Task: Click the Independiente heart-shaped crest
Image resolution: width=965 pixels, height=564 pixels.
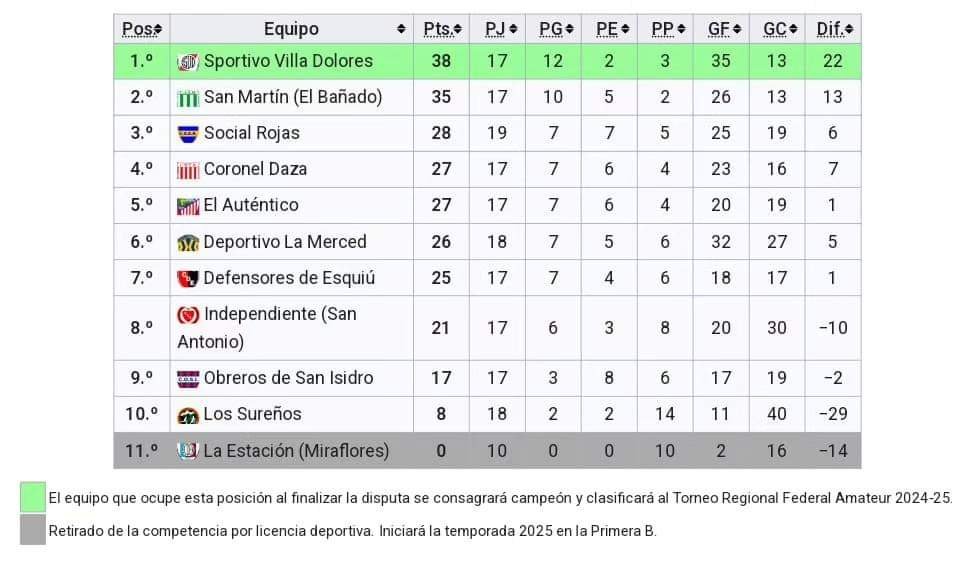Action: tap(188, 315)
